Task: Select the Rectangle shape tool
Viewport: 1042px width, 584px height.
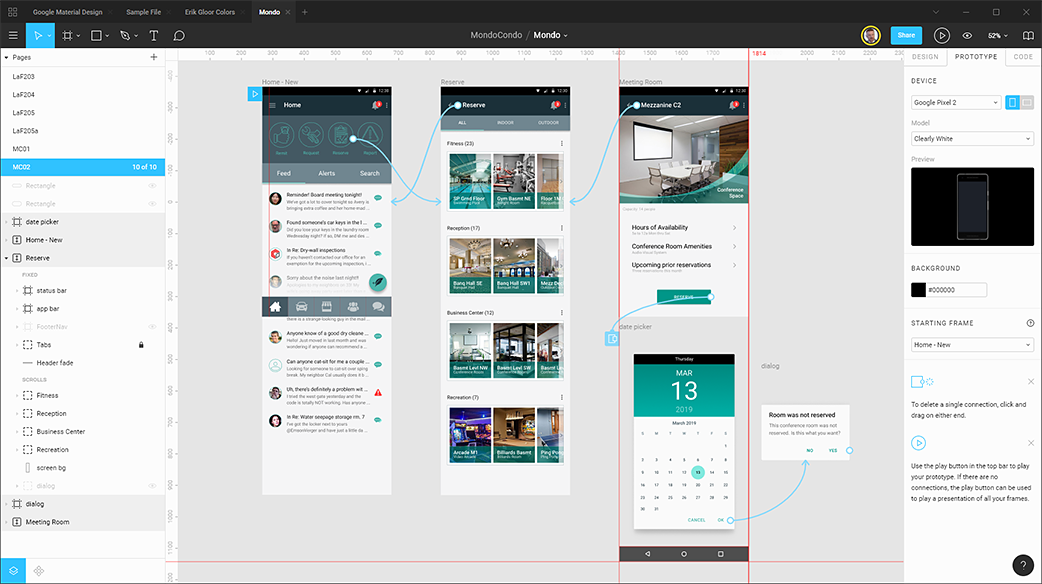Action: point(94,35)
